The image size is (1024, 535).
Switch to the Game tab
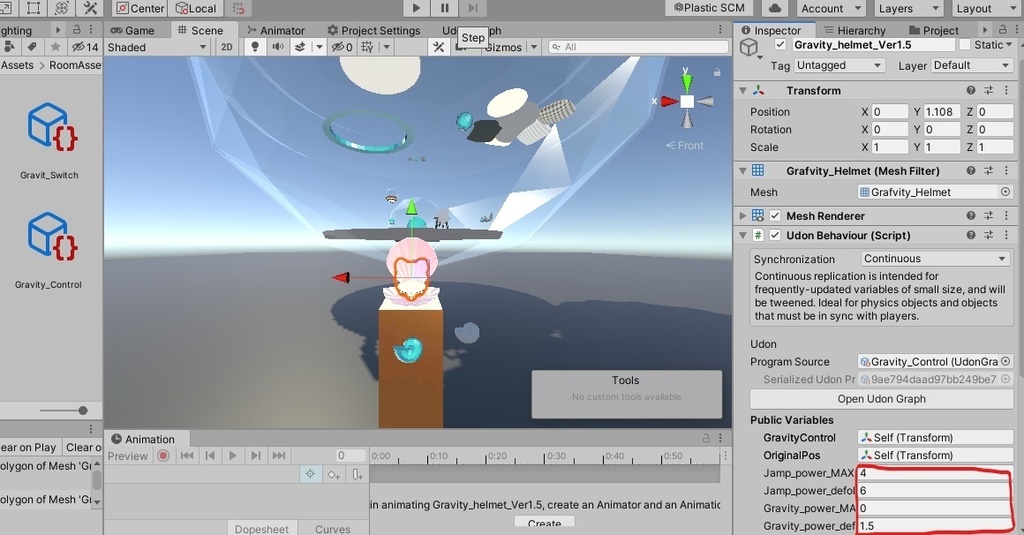tap(133, 30)
